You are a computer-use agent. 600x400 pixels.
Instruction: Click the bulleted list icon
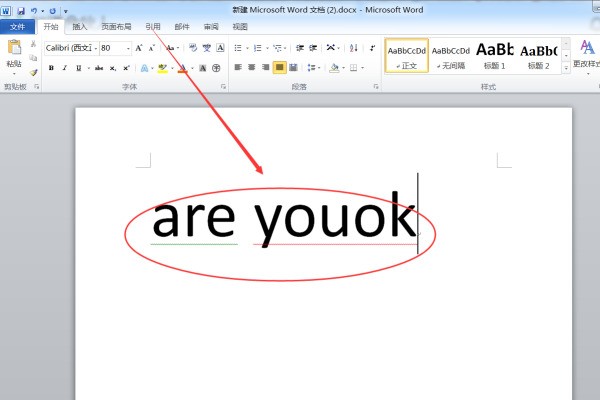[238, 48]
